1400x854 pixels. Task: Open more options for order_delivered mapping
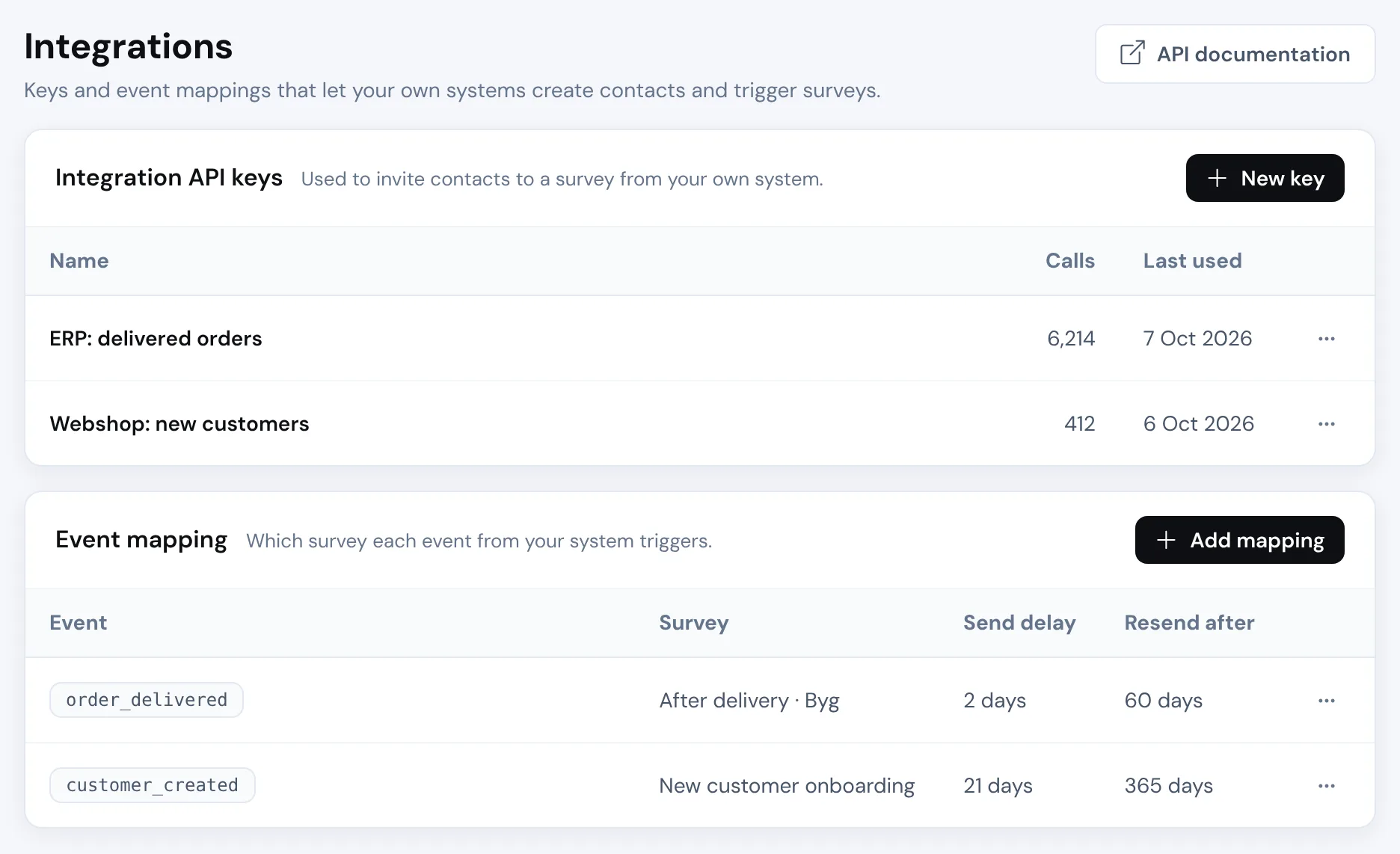1326,701
